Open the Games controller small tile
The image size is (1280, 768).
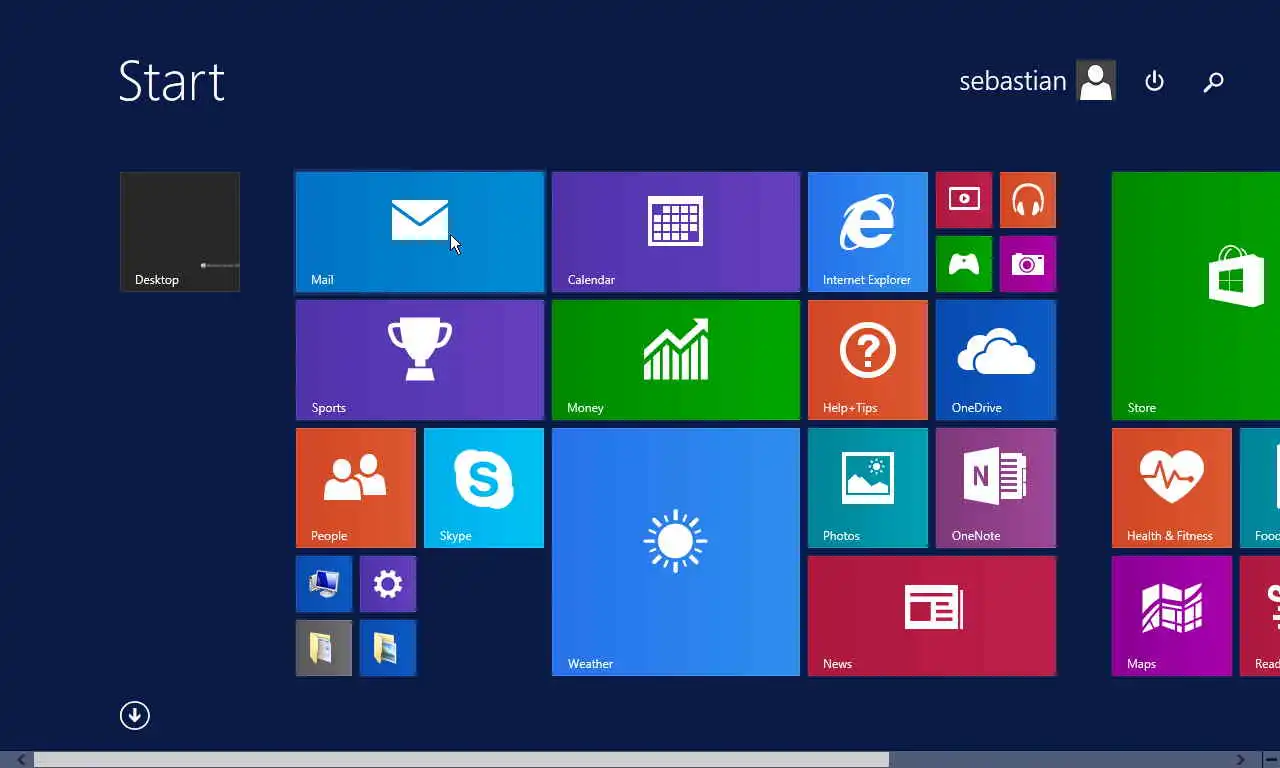pyautogui.click(x=964, y=264)
